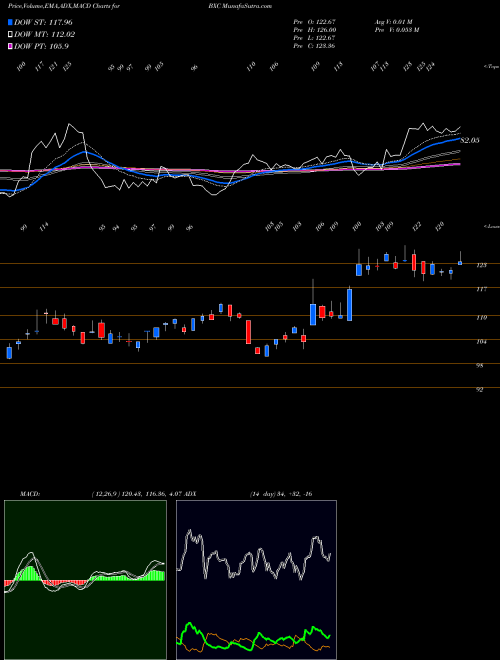Click the 110 price axis label
This screenshot has height=660, width=500.
[481, 318]
